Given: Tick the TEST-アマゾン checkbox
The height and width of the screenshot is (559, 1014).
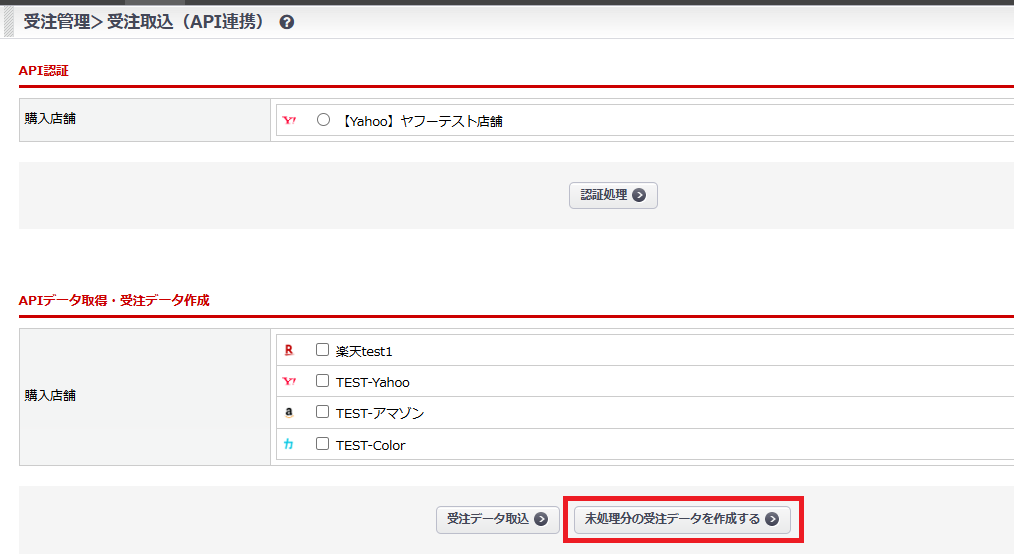Looking at the screenshot, I should [322, 412].
